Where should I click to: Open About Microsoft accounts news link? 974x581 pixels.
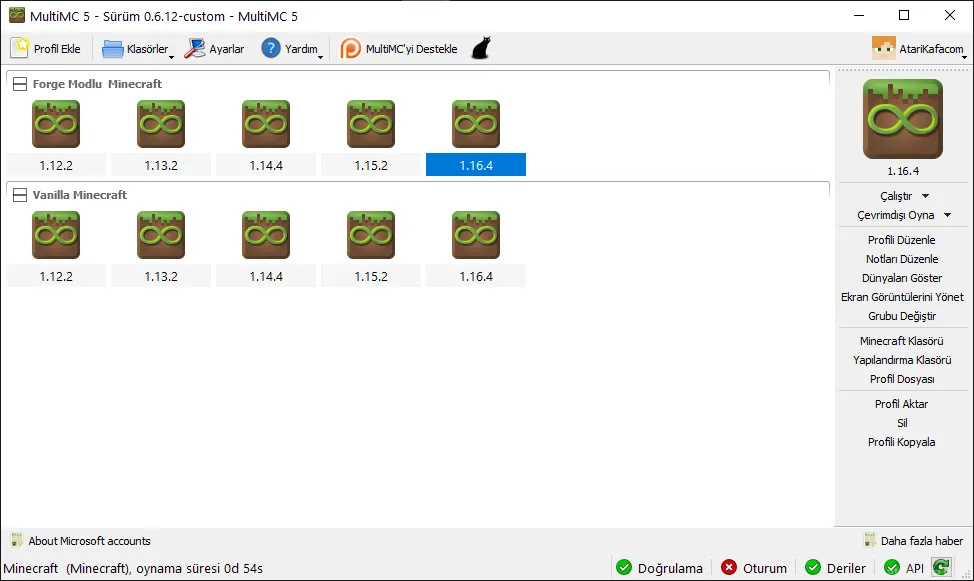tap(81, 541)
